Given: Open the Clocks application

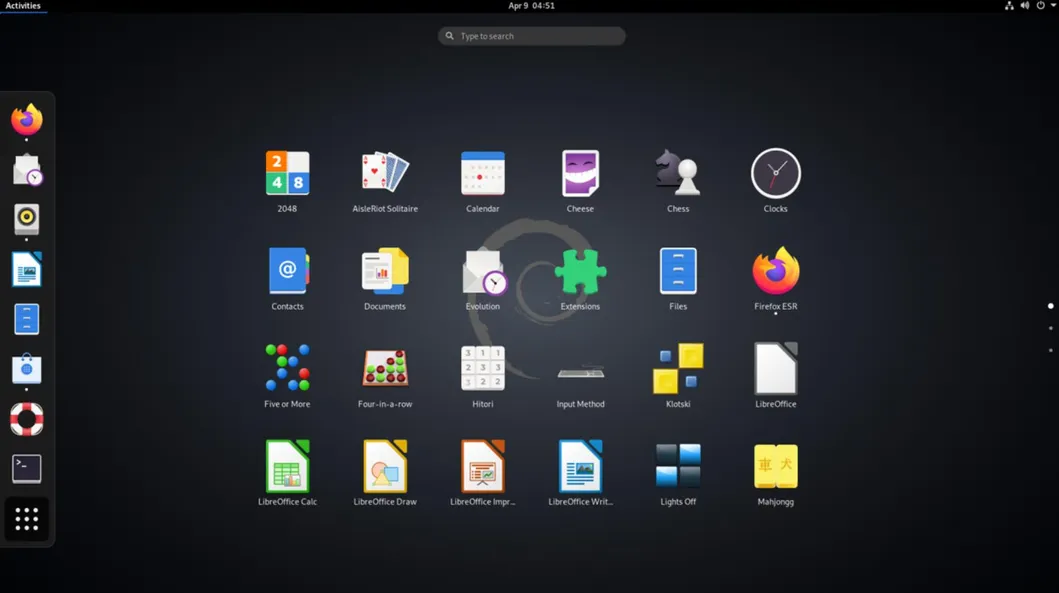Looking at the screenshot, I should pyautogui.click(x=775, y=172).
